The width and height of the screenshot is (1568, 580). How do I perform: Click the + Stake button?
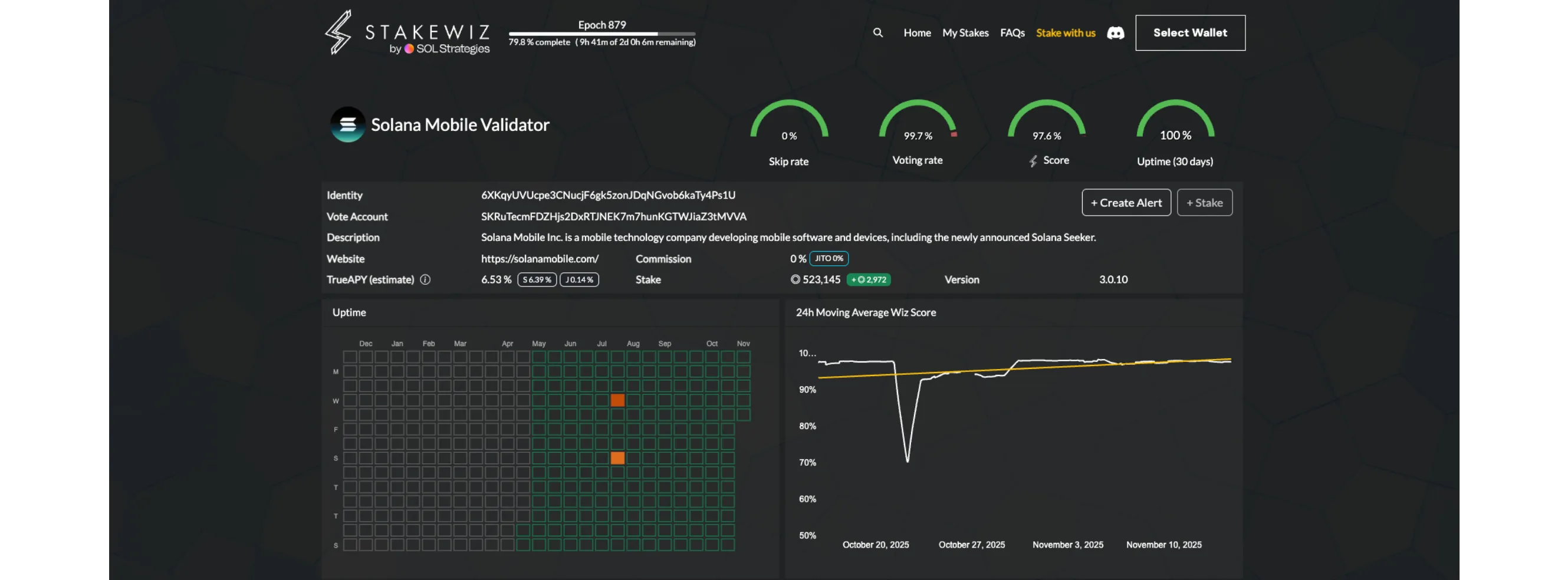click(x=1204, y=203)
